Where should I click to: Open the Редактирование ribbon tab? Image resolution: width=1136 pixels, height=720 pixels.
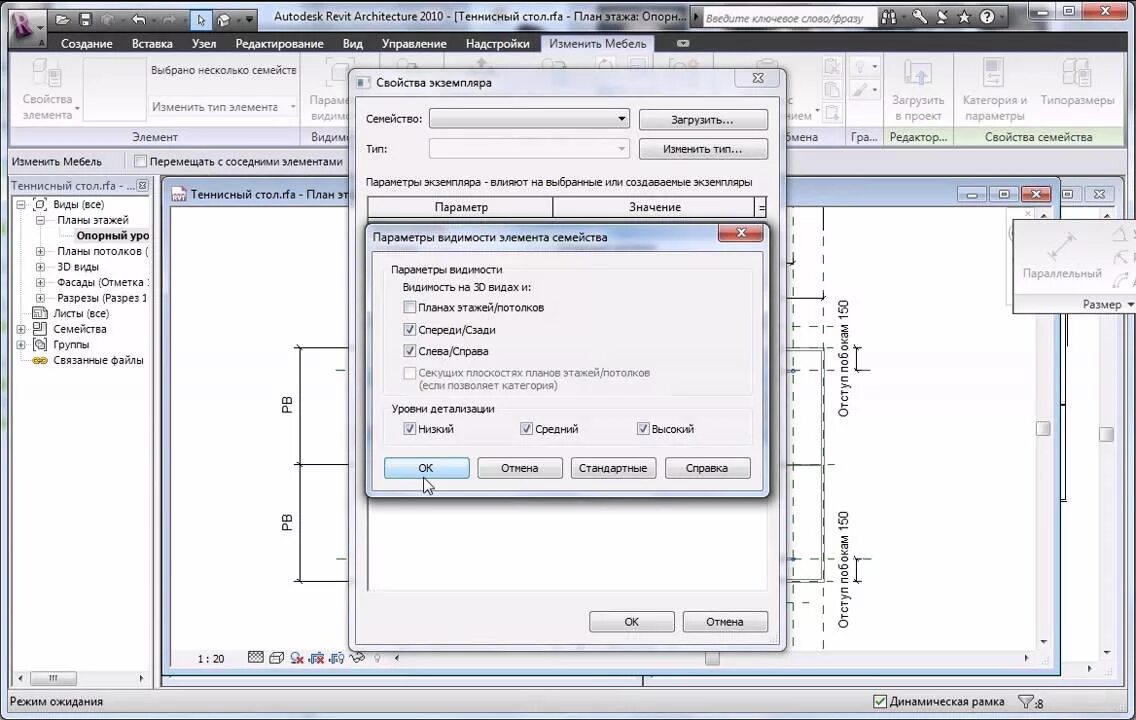coord(279,43)
